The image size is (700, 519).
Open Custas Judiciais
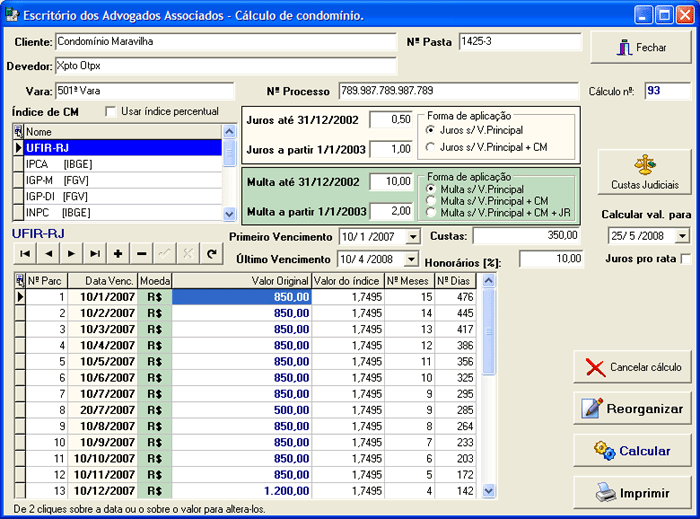click(x=645, y=172)
